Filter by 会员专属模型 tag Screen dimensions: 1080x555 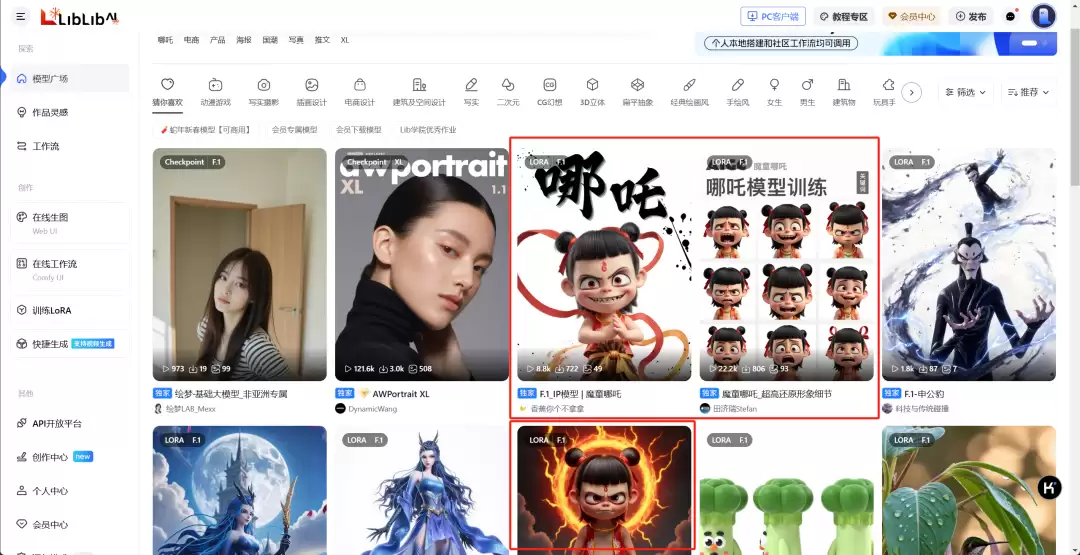tap(294, 129)
